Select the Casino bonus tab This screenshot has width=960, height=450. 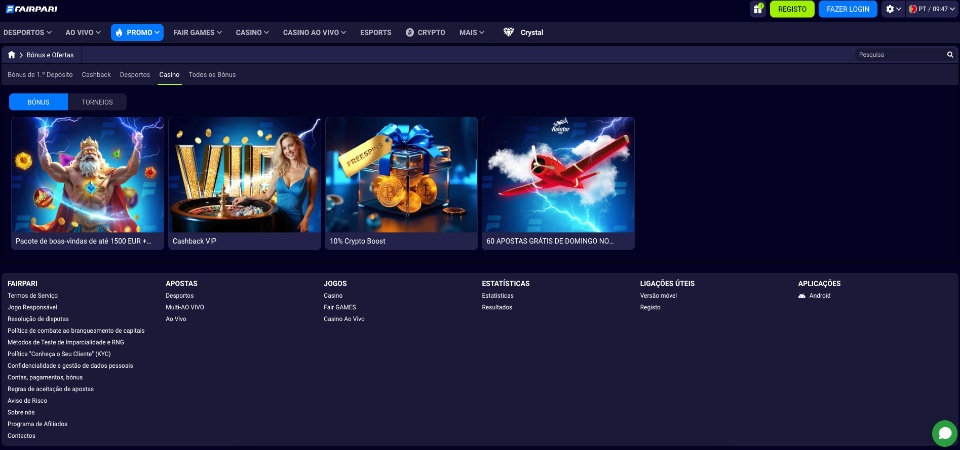170,75
